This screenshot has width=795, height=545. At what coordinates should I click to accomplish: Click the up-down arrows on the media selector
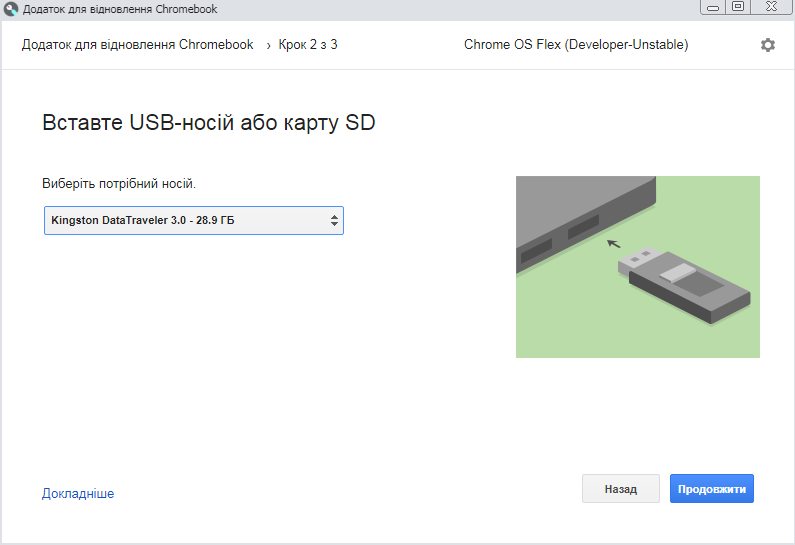pyautogui.click(x=334, y=220)
